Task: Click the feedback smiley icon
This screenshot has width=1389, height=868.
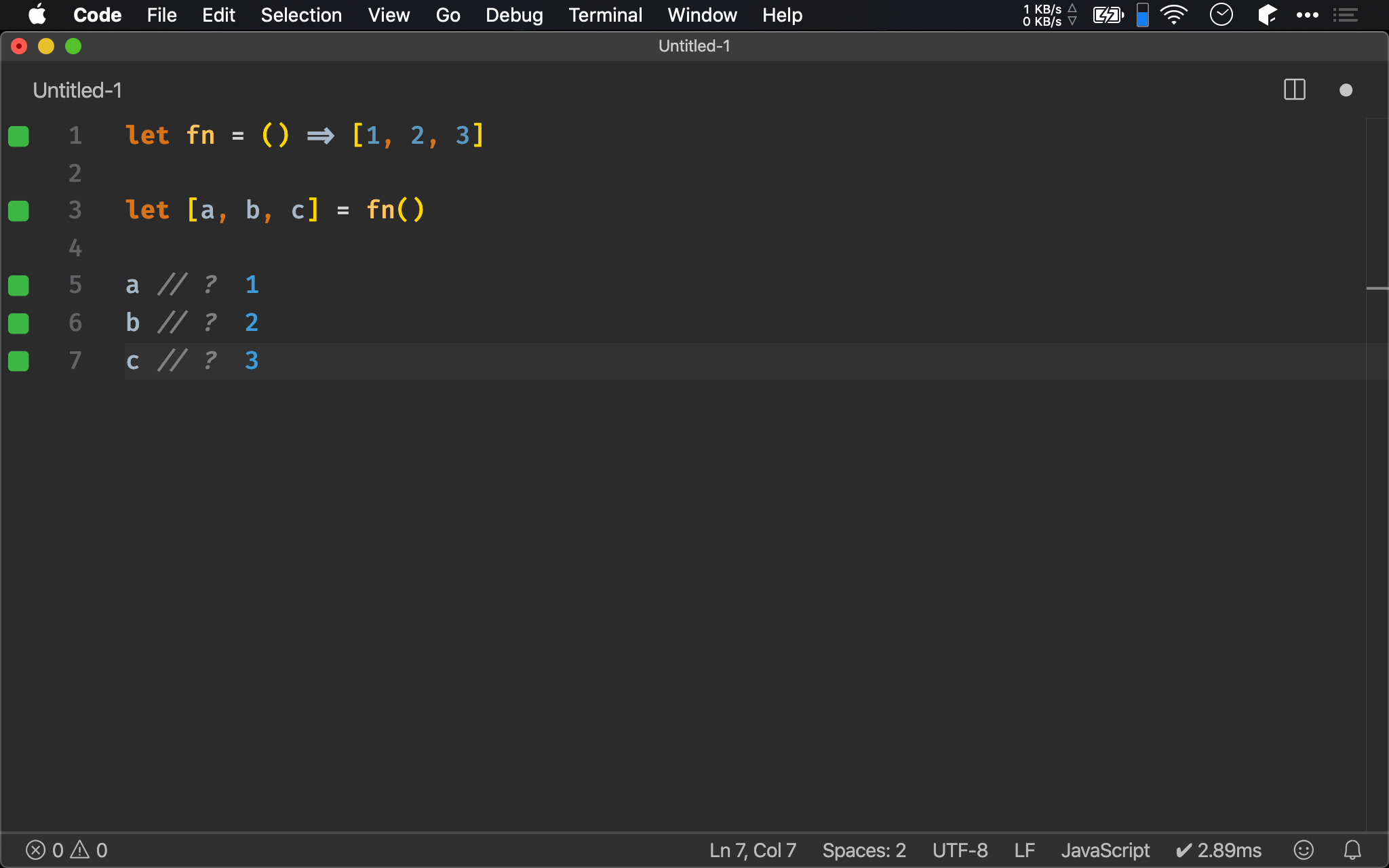Action: coord(1303,850)
